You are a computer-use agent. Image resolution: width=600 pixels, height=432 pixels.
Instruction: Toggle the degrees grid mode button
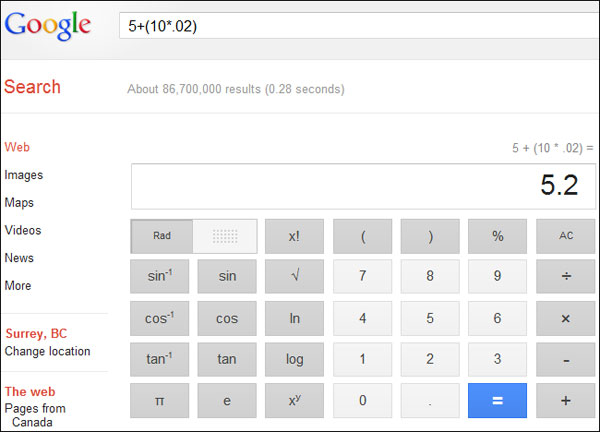(x=225, y=236)
